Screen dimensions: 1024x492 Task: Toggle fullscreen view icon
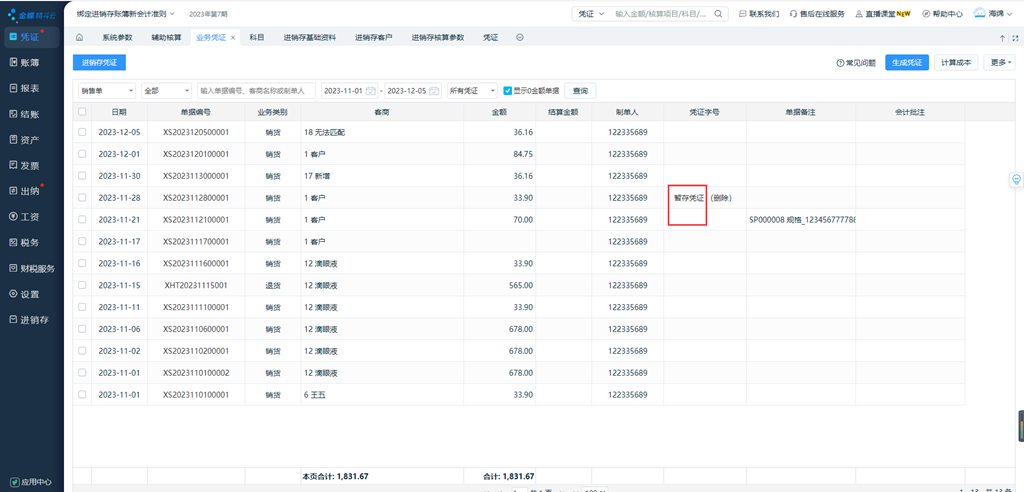[x=1015, y=38]
